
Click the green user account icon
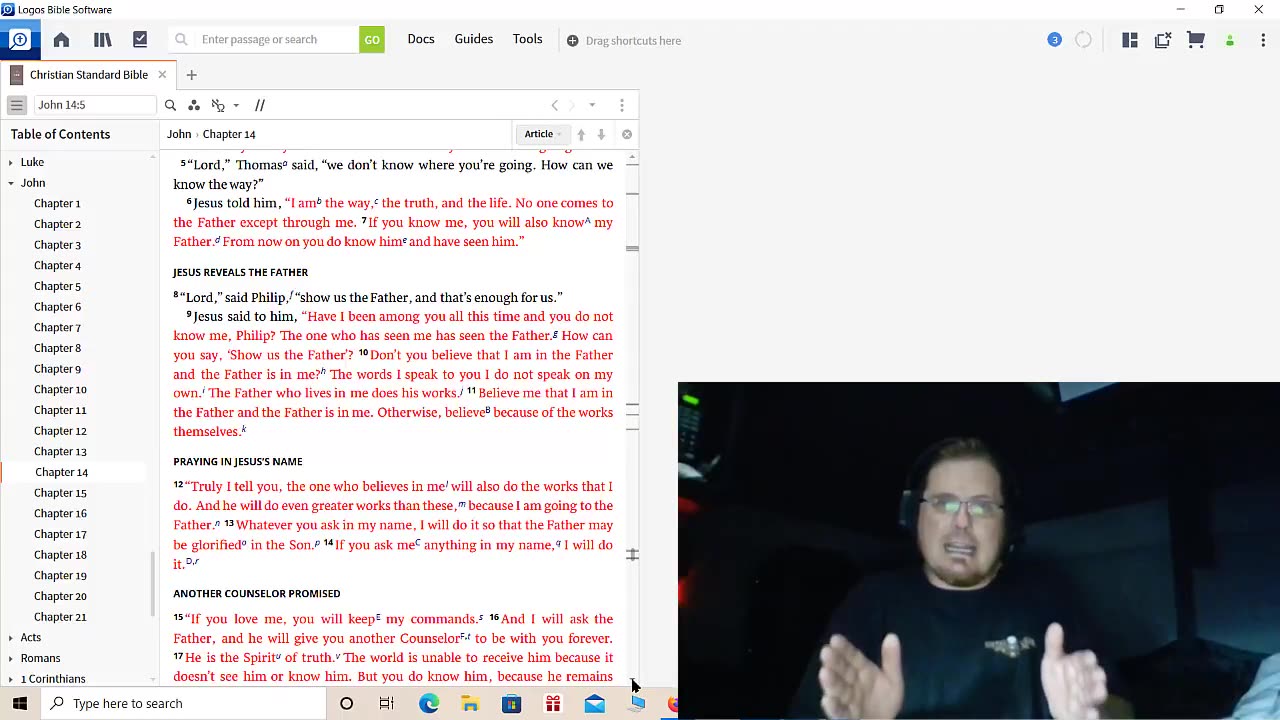(1230, 41)
